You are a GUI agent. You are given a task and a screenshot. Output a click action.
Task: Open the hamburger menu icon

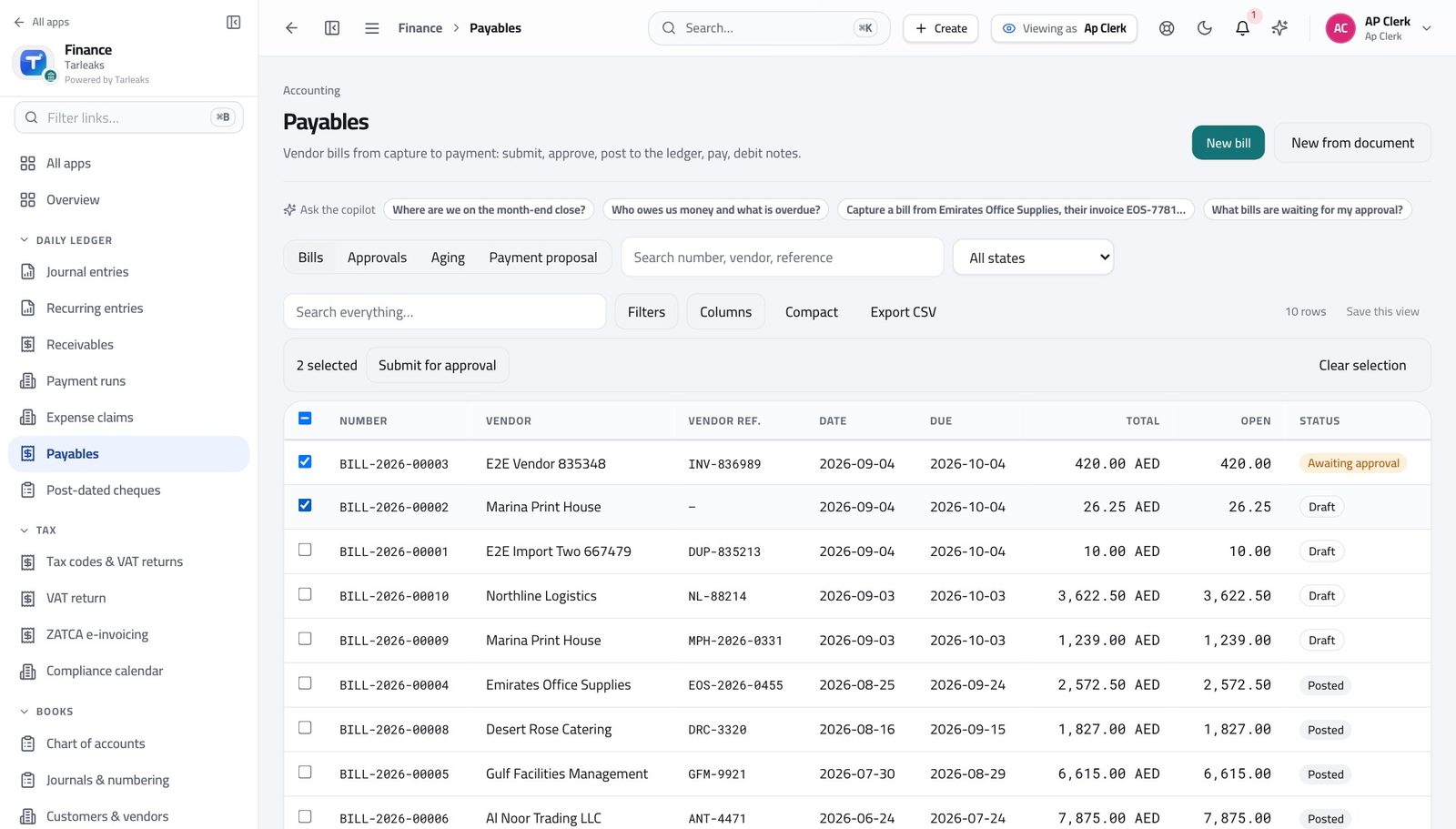point(372,28)
